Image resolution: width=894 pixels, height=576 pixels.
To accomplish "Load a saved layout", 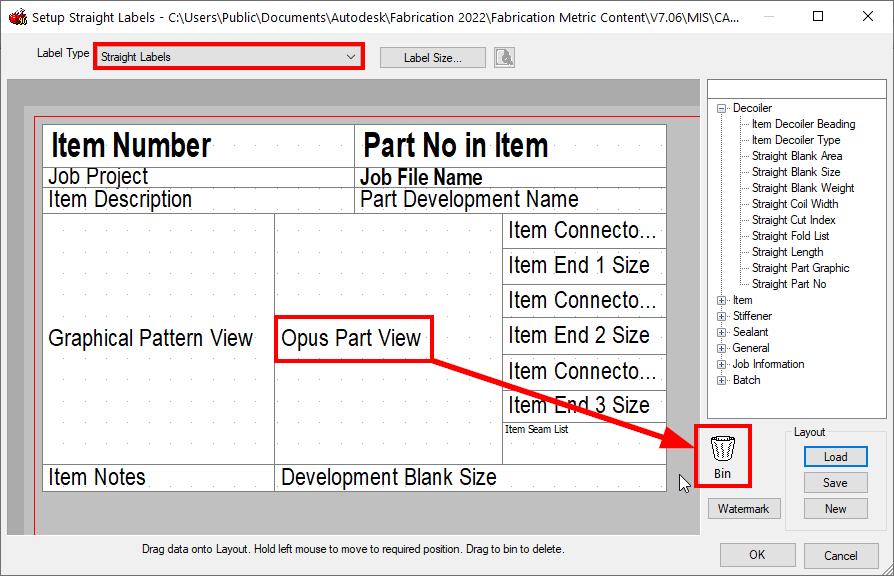I will coord(835,456).
